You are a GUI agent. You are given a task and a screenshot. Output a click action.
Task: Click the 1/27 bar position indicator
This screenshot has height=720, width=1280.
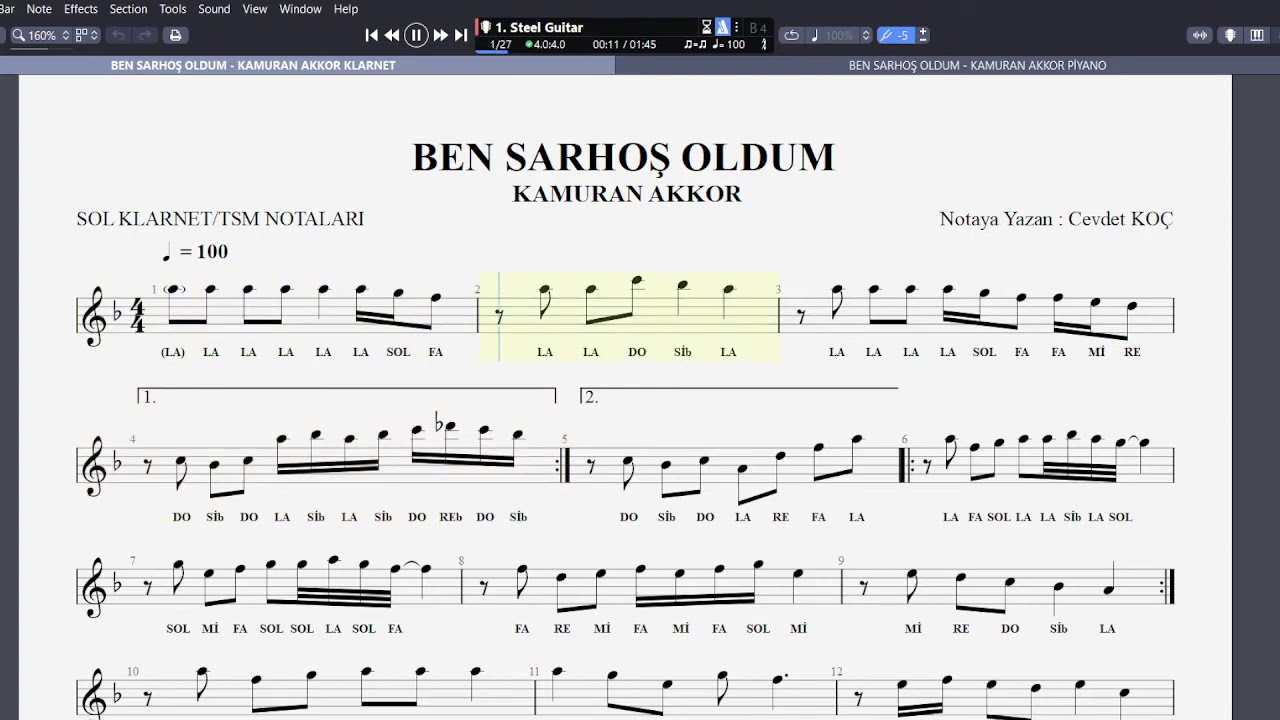pos(501,45)
